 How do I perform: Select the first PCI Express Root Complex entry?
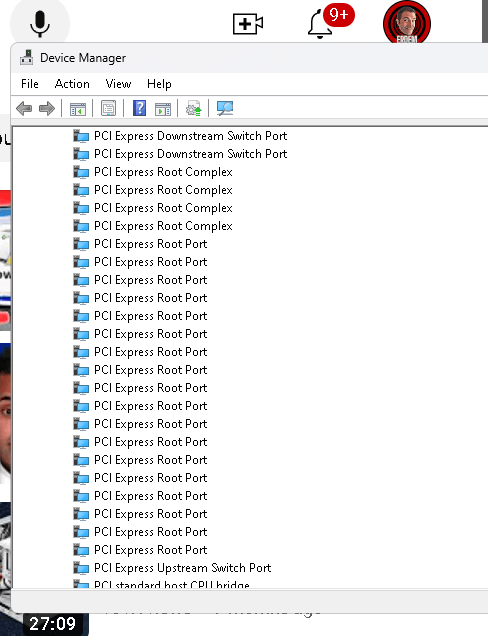(163, 172)
